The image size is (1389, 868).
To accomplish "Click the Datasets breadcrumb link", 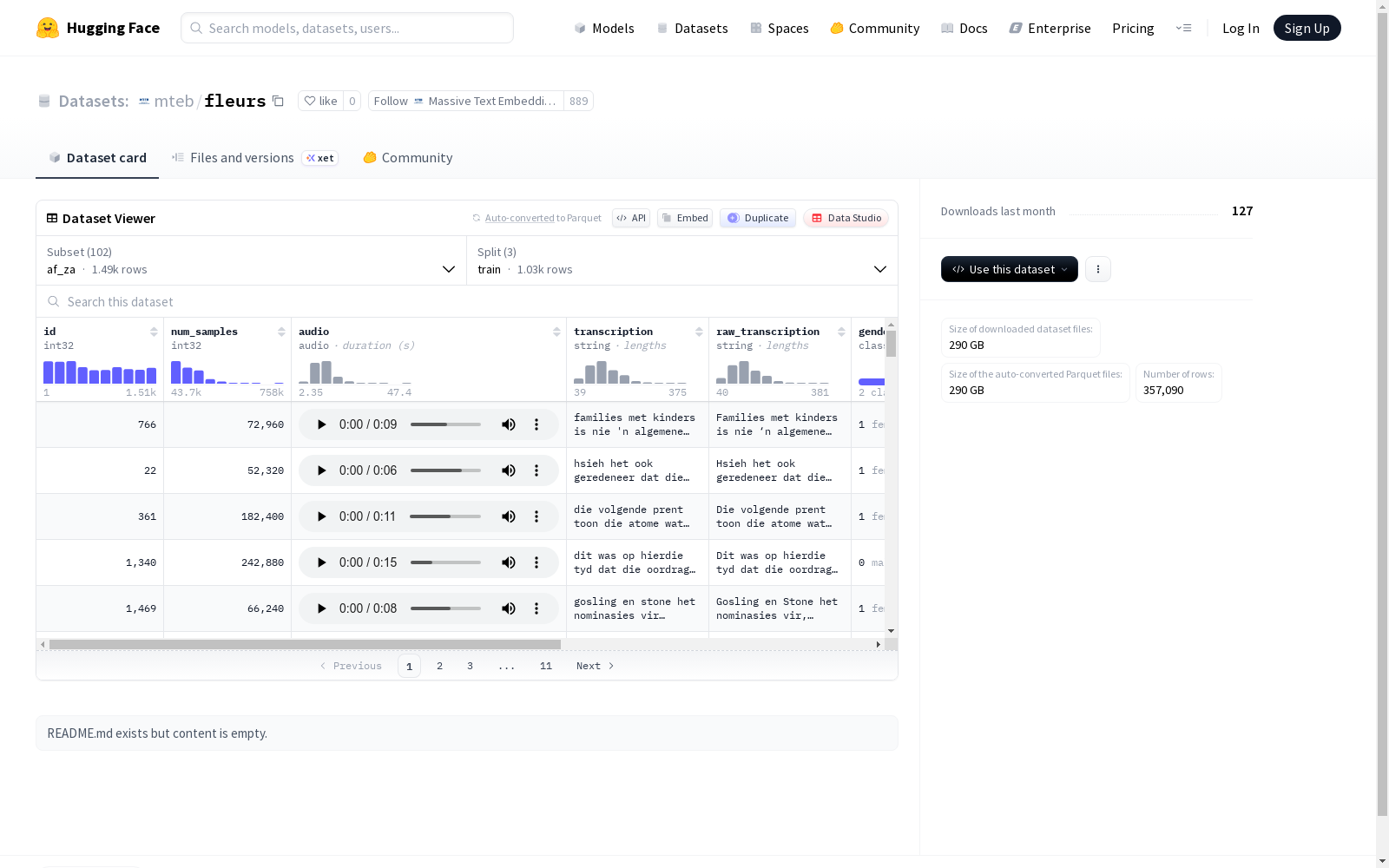I will click(94, 101).
